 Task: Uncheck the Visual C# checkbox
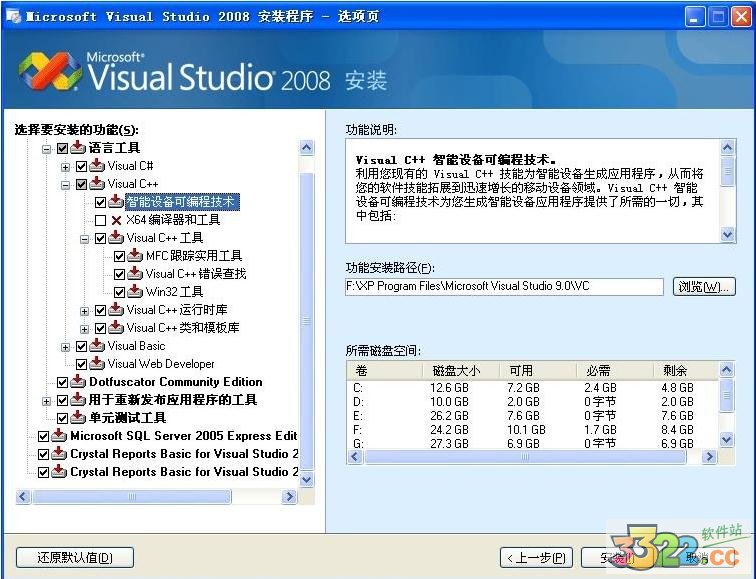[81, 166]
